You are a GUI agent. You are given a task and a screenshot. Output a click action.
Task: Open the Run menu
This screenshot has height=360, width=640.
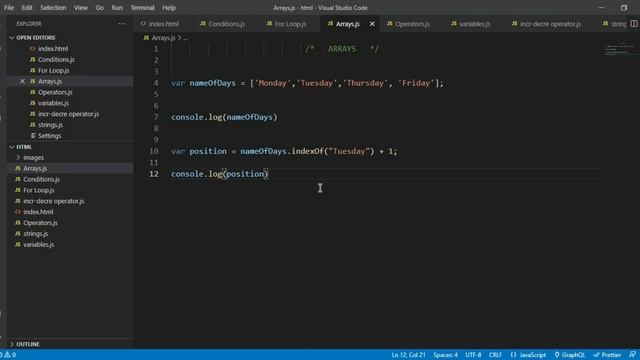[x=117, y=8]
